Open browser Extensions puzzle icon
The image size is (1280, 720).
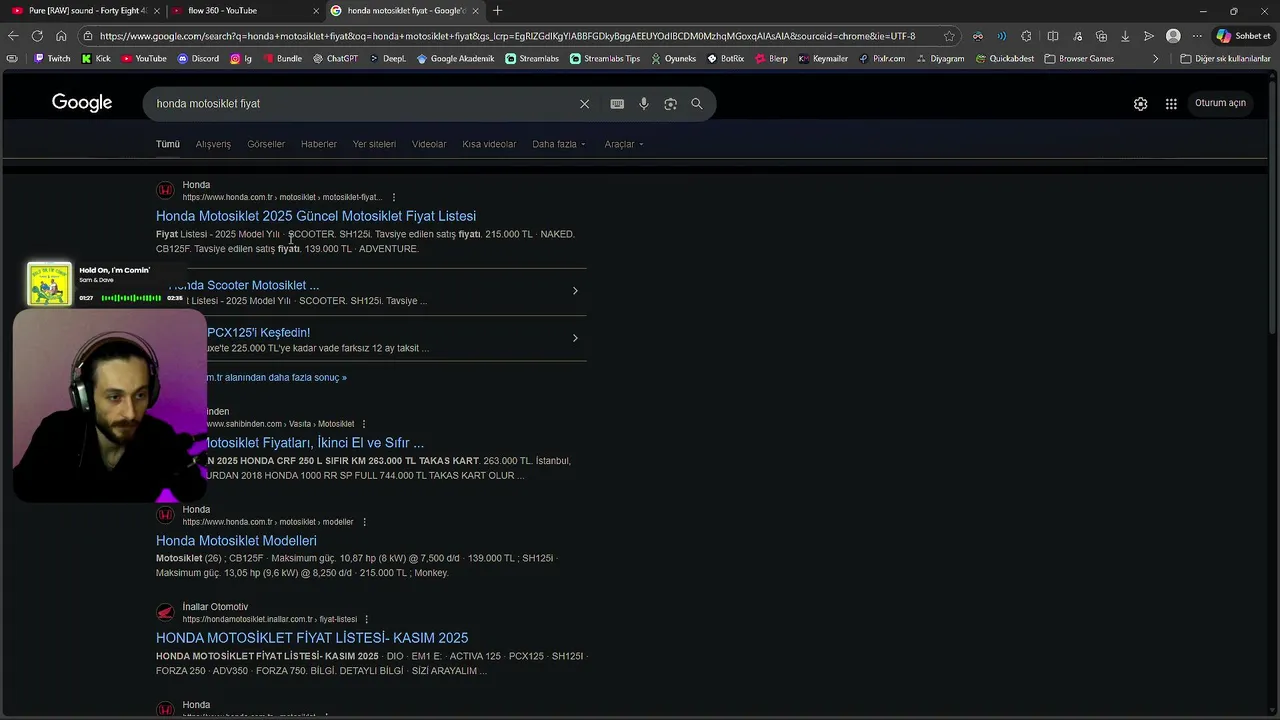pos(1026,36)
